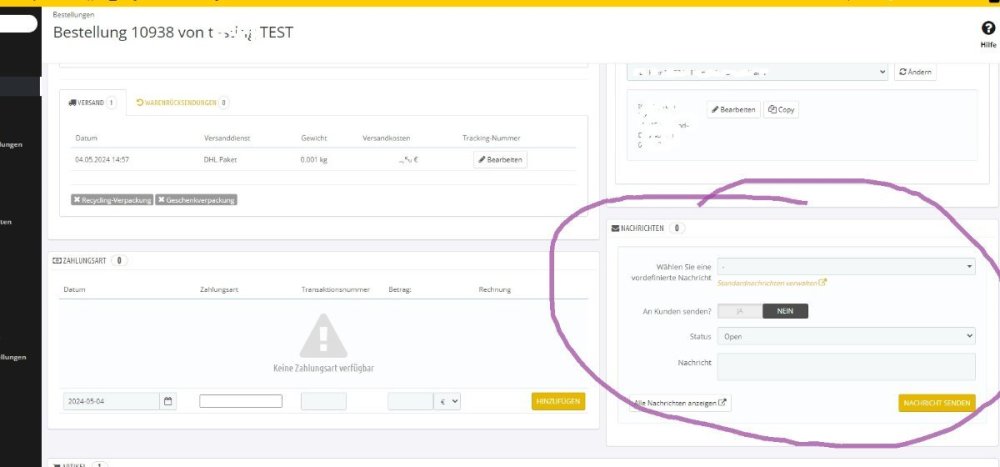
Task: Click the Nachricht senden button
Action: [936, 403]
